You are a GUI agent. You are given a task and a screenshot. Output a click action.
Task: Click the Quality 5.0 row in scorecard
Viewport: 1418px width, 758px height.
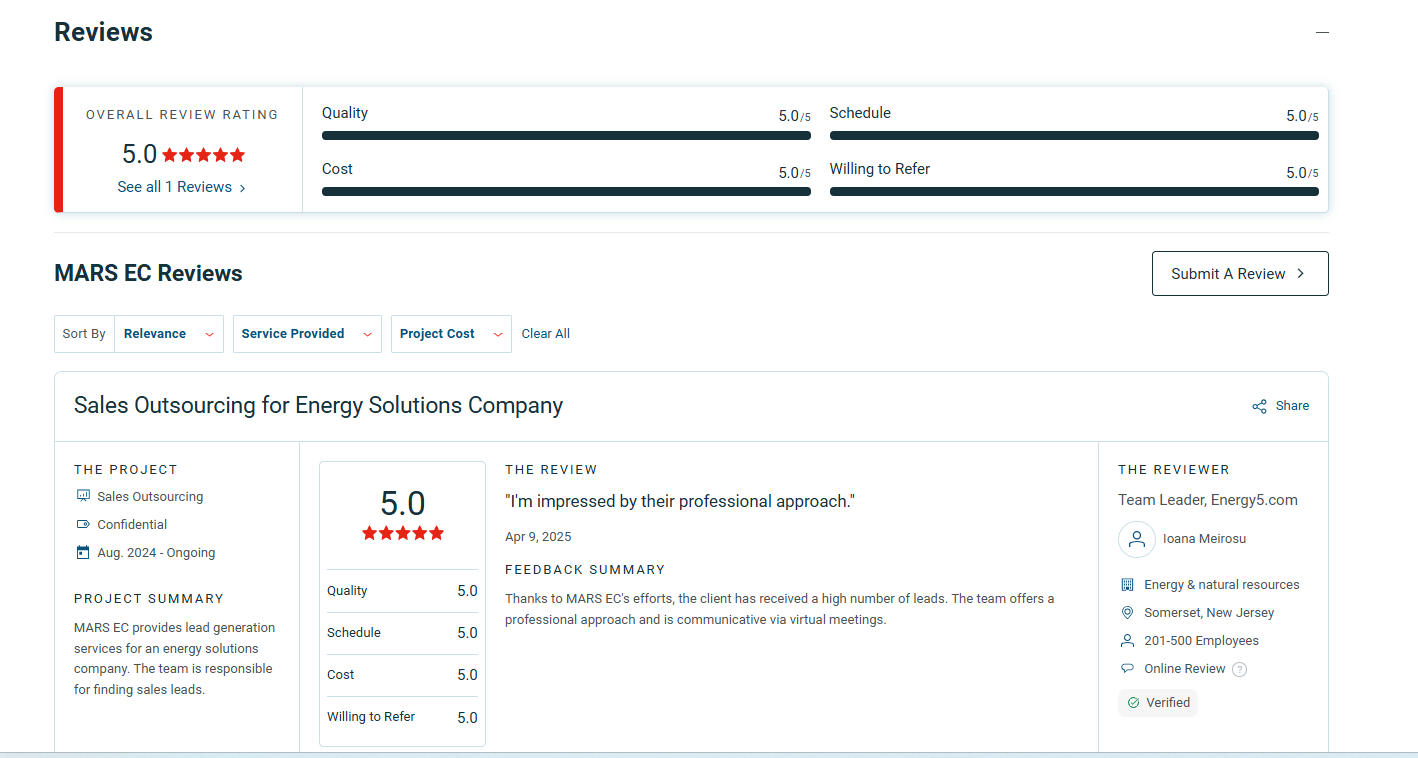pyautogui.click(x=402, y=591)
